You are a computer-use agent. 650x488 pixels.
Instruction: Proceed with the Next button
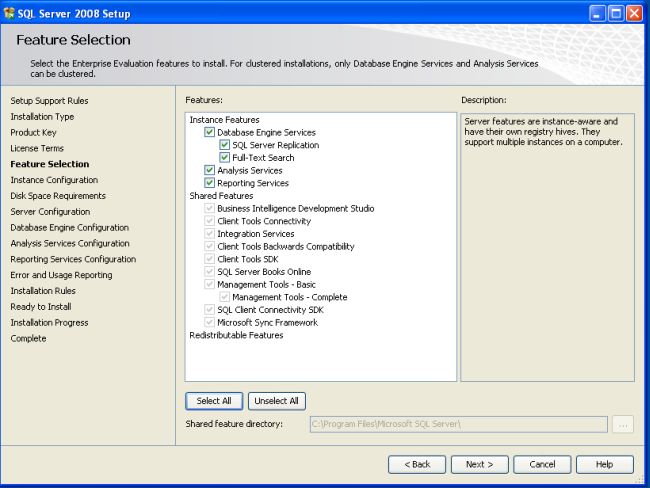click(479, 464)
